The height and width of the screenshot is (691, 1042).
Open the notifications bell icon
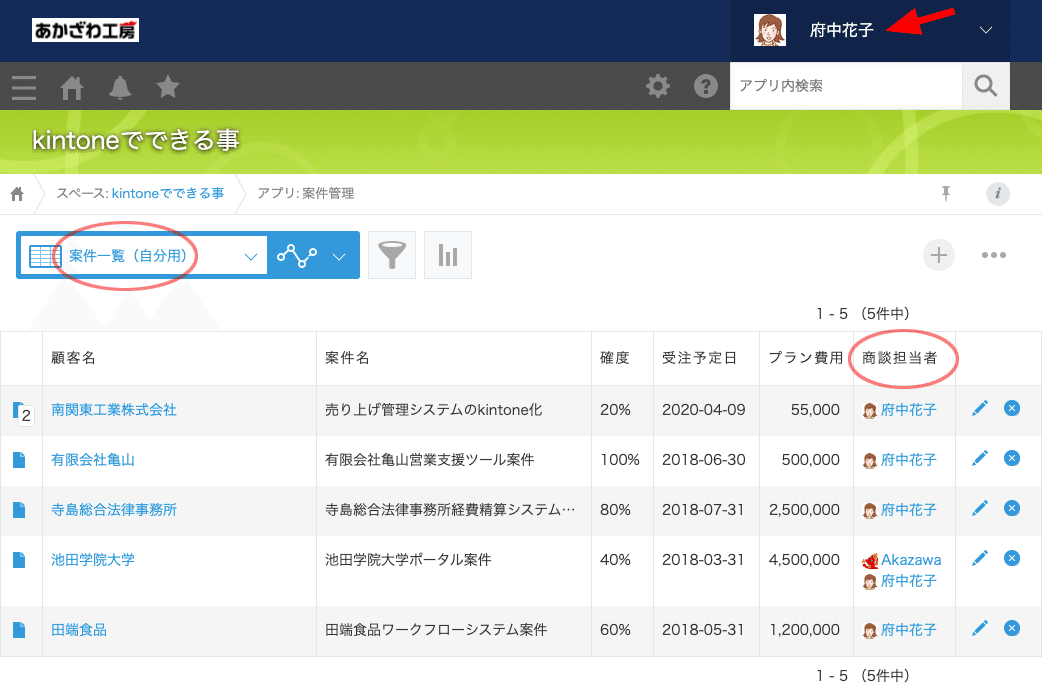coord(119,87)
